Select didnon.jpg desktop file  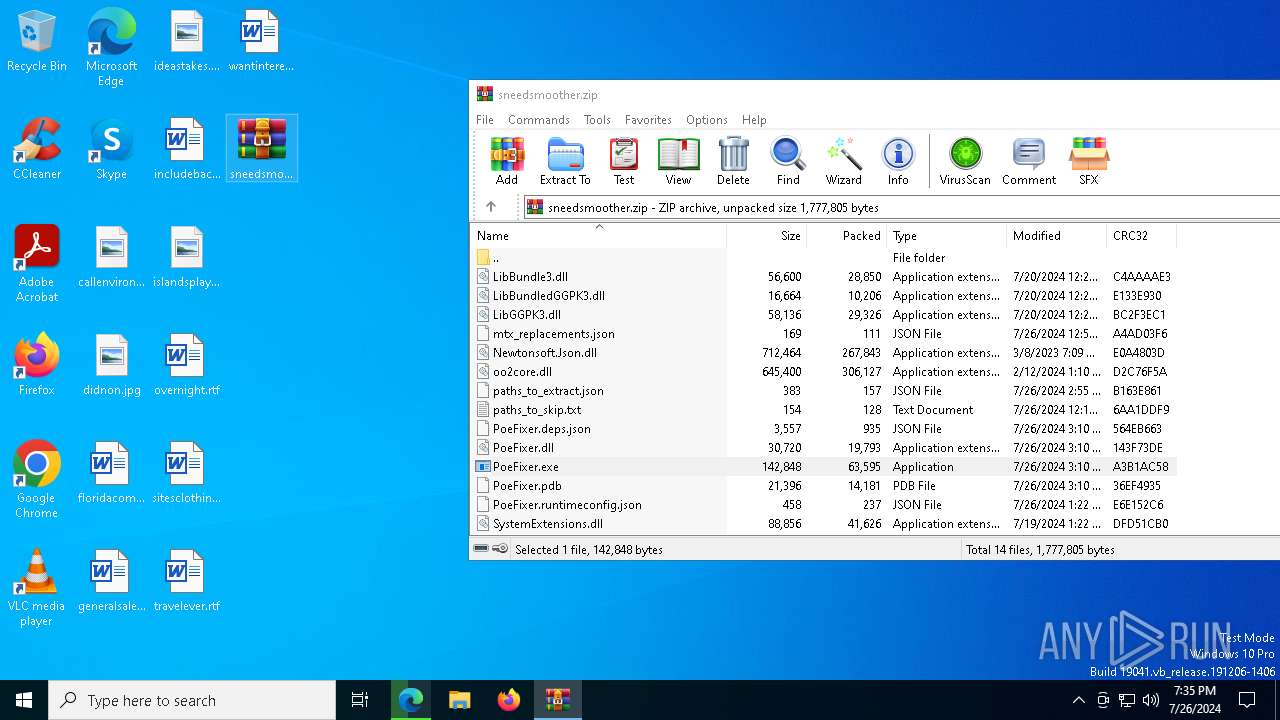(x=111, y=366)
